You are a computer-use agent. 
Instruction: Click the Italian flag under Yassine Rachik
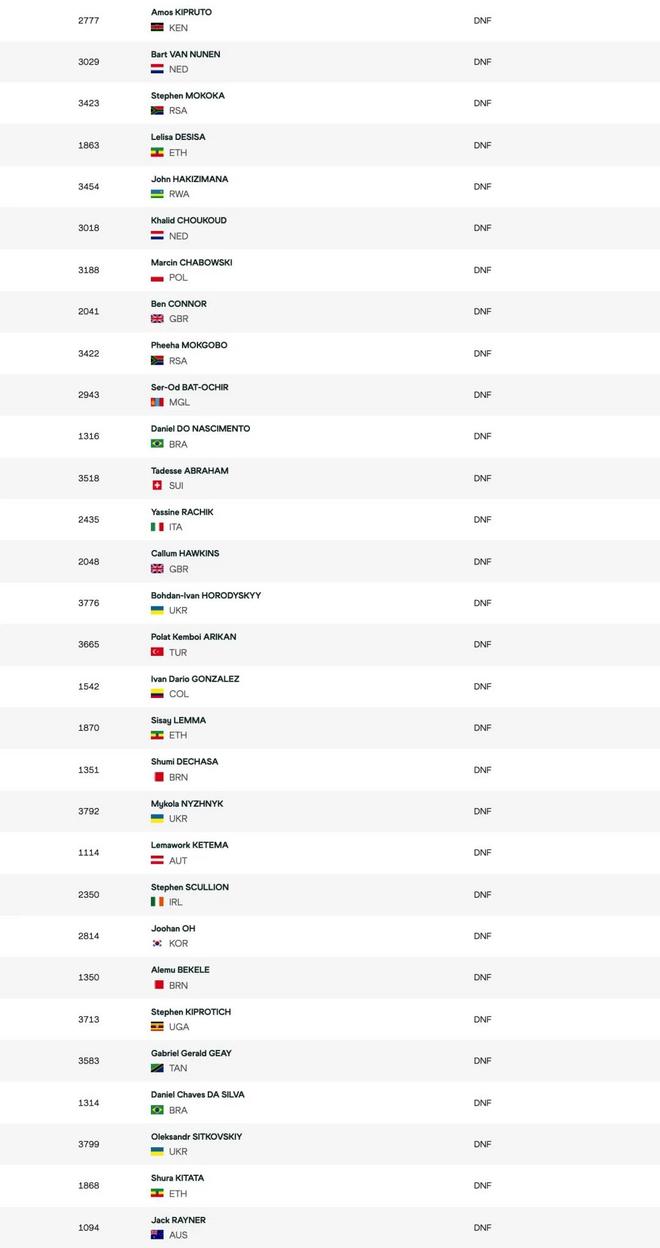(x=157, y=527)
